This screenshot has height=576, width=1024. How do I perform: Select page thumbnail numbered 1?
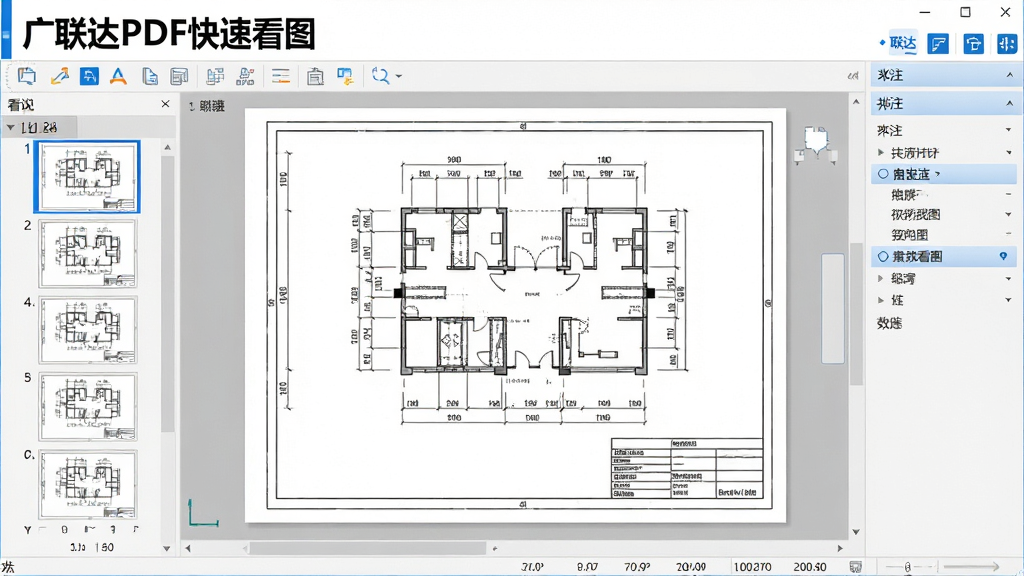click(x=87, y=177)
